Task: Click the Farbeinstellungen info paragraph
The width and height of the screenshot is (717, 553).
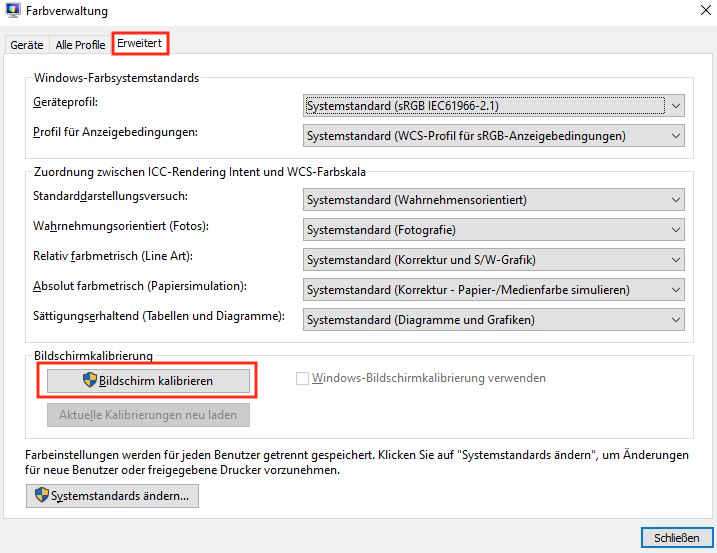Action: tap(357, 462)
